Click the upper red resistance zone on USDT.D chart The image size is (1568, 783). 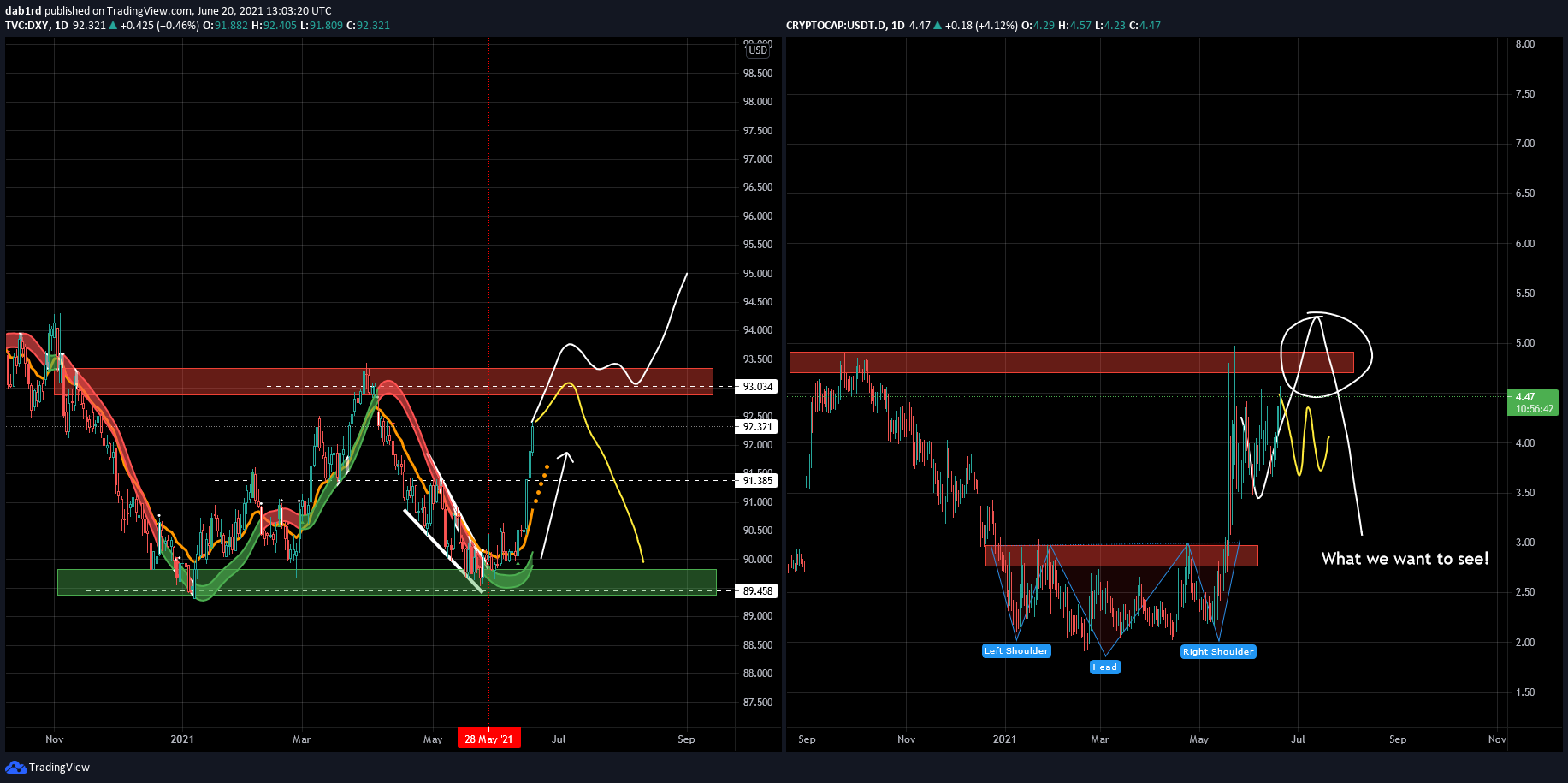1071,362
